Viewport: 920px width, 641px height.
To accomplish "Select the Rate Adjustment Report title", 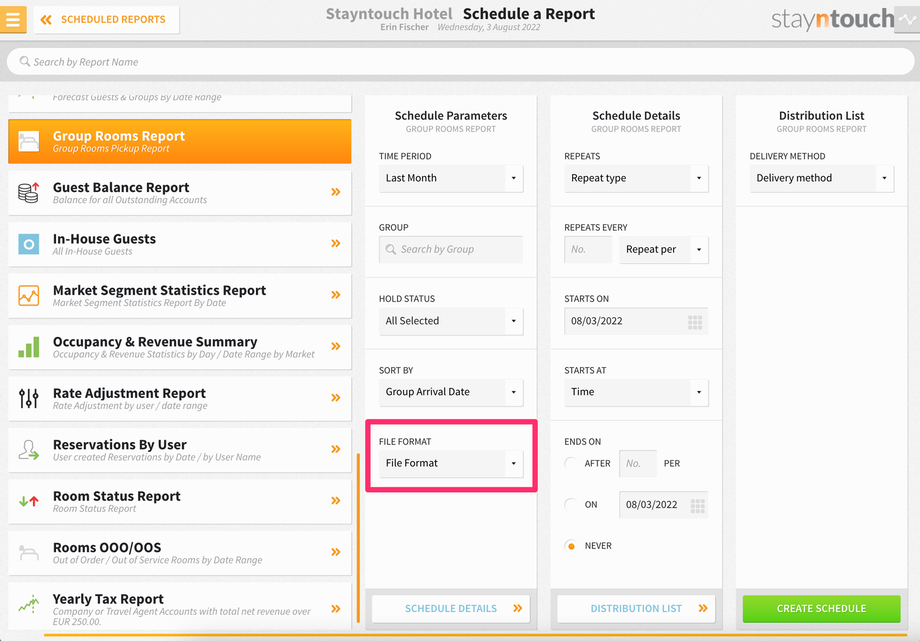I will click(x=129, y=393).
